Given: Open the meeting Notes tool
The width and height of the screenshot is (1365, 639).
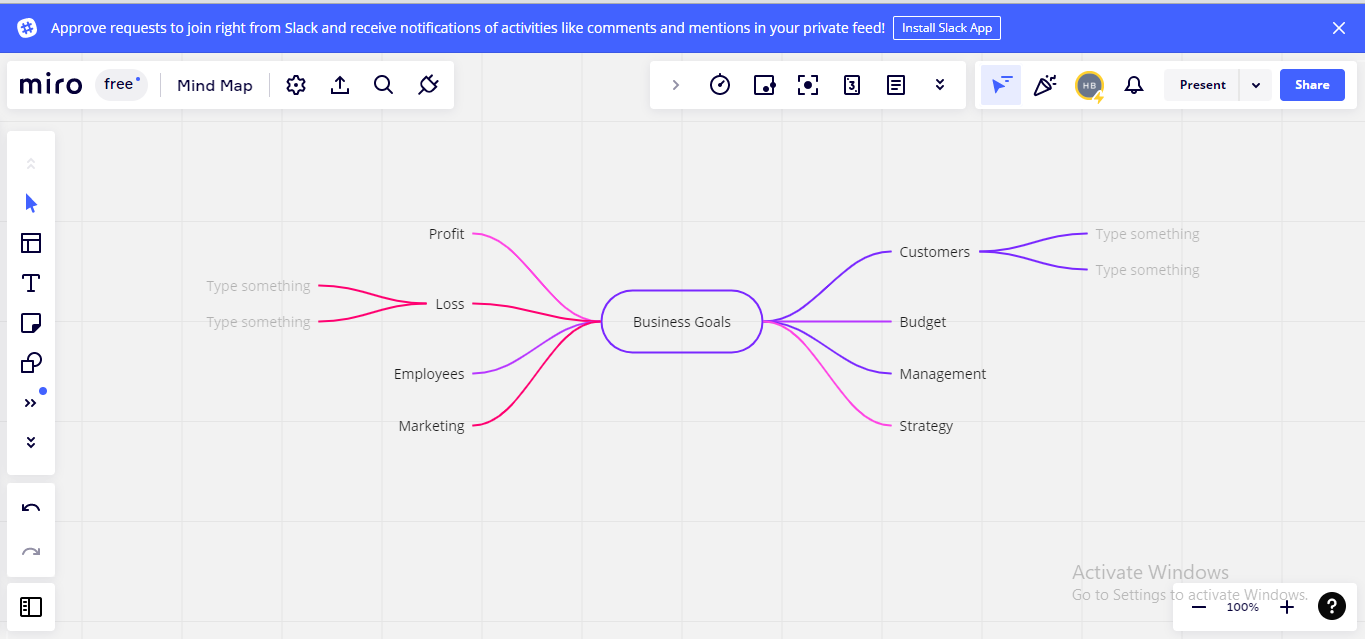Looking at the screenshot, I should coord(895,85).
